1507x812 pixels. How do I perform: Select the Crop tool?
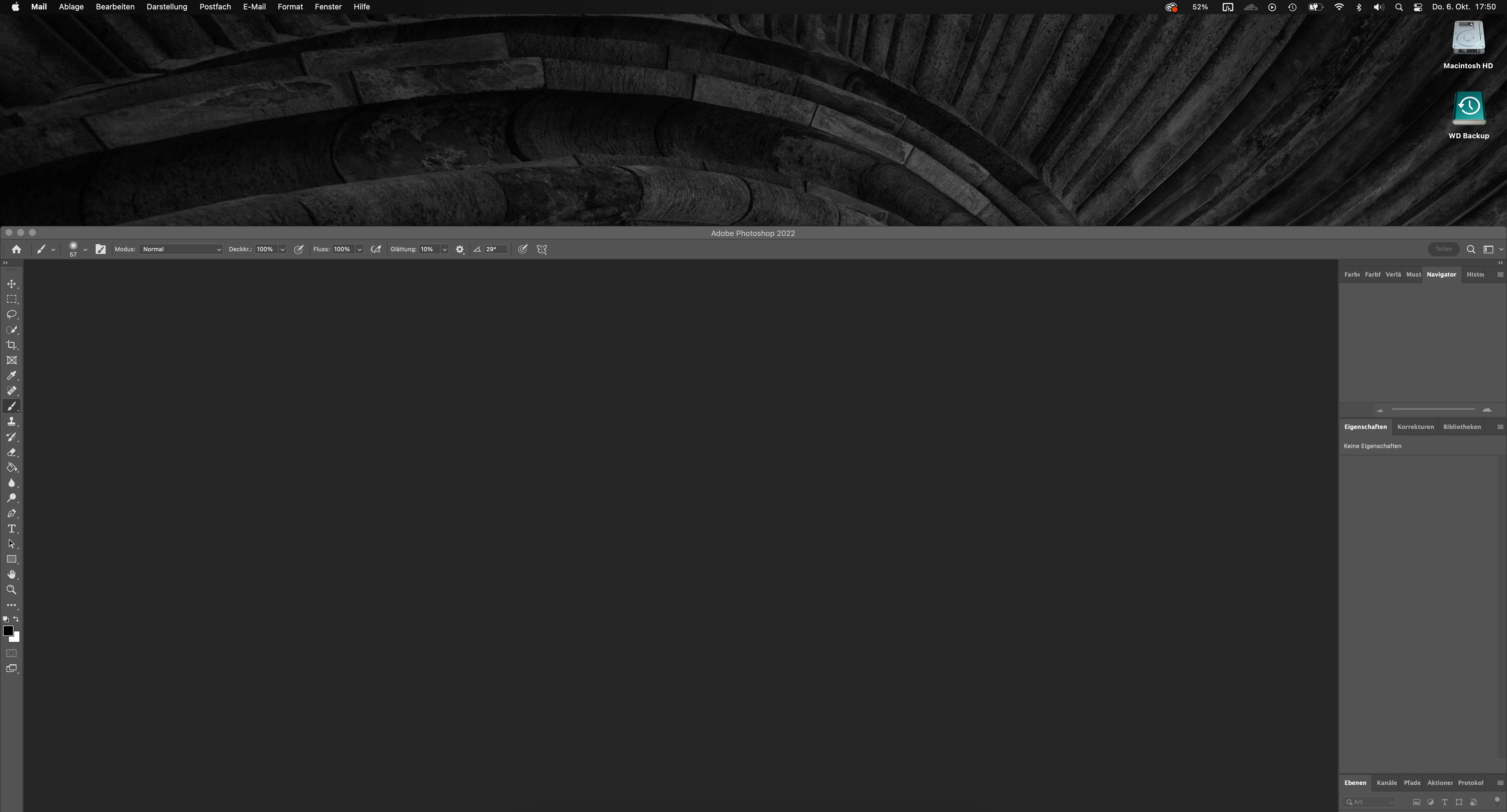click(12, 345)
